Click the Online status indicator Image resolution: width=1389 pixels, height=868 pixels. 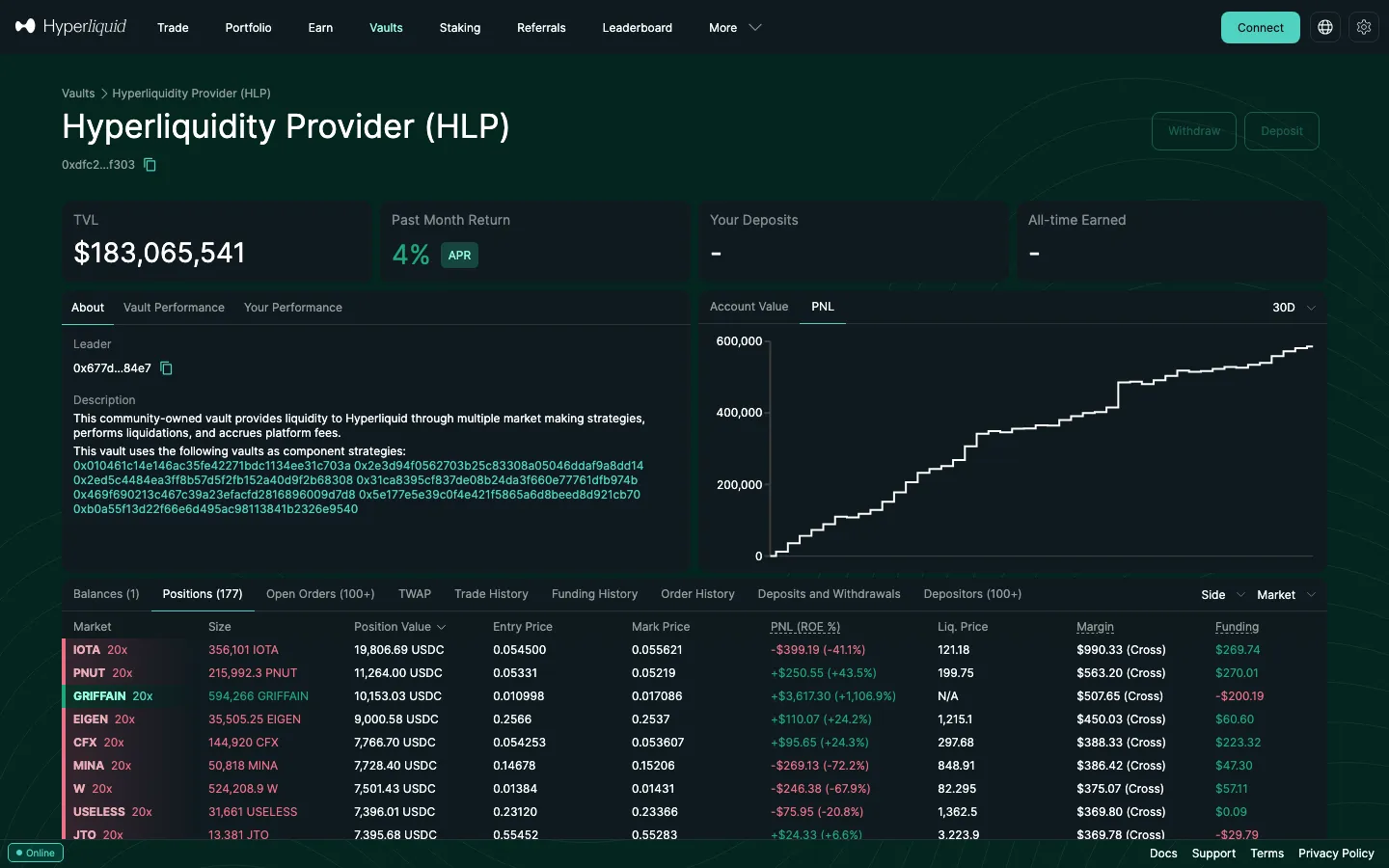click(36, 853)
